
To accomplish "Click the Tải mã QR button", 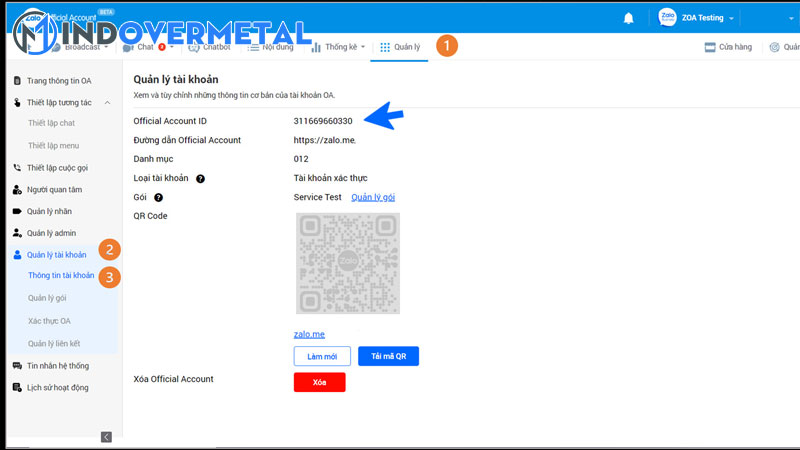I will pos(388,357).
